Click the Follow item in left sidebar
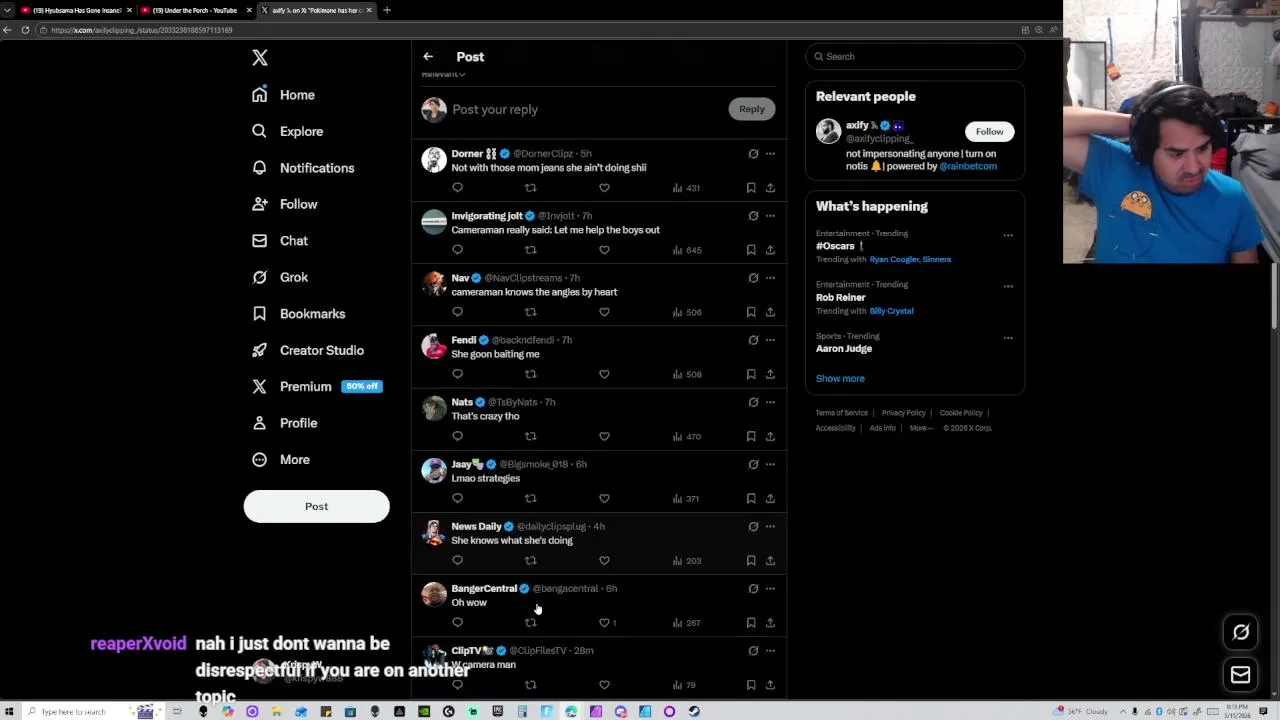 (285, 204)
